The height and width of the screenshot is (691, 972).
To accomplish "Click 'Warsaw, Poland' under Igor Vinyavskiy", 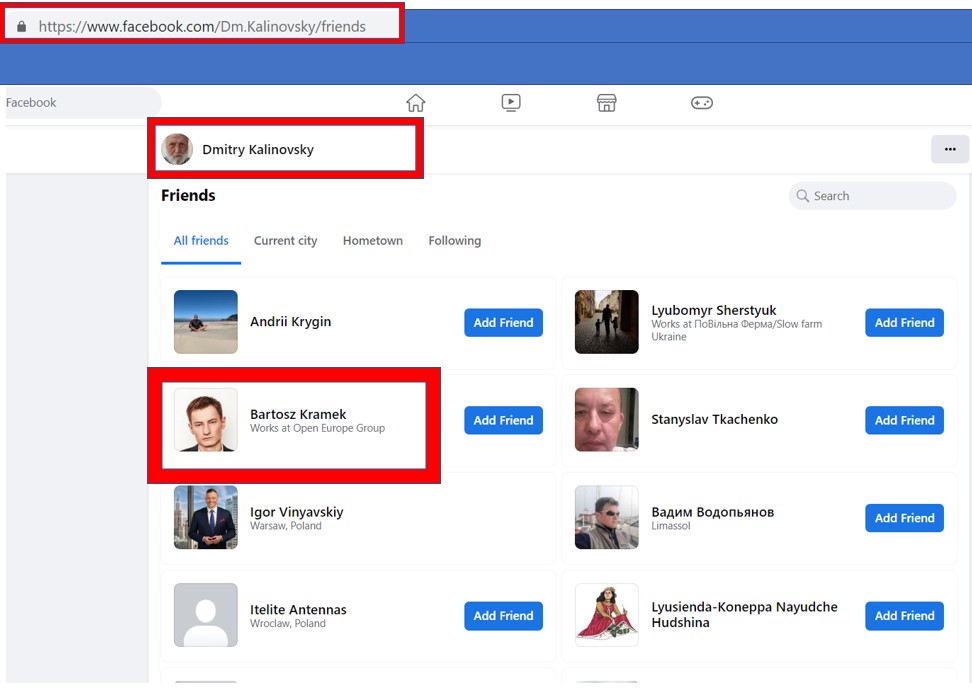I will point(286,526).
